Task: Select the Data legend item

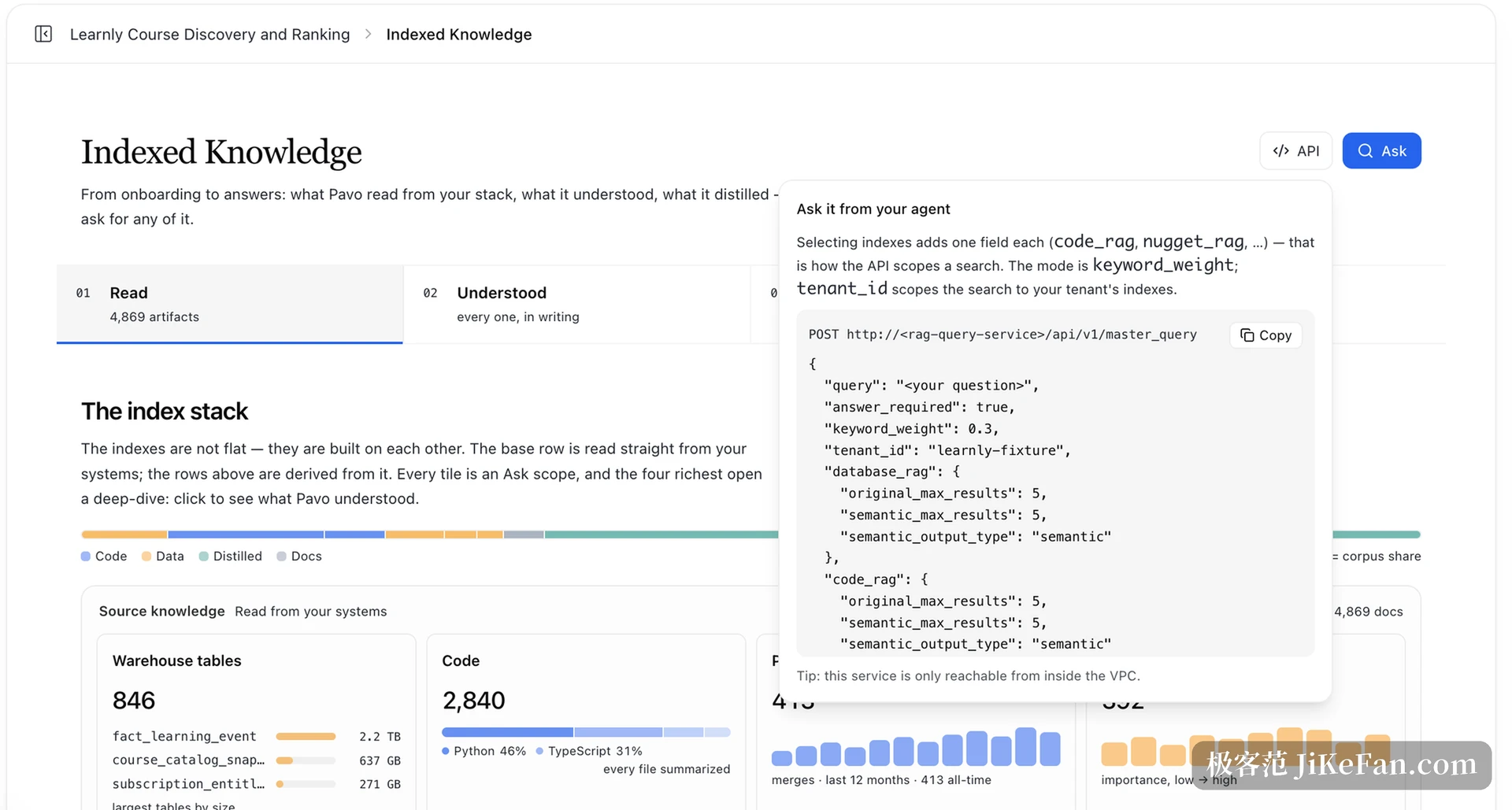Action: 162,557
